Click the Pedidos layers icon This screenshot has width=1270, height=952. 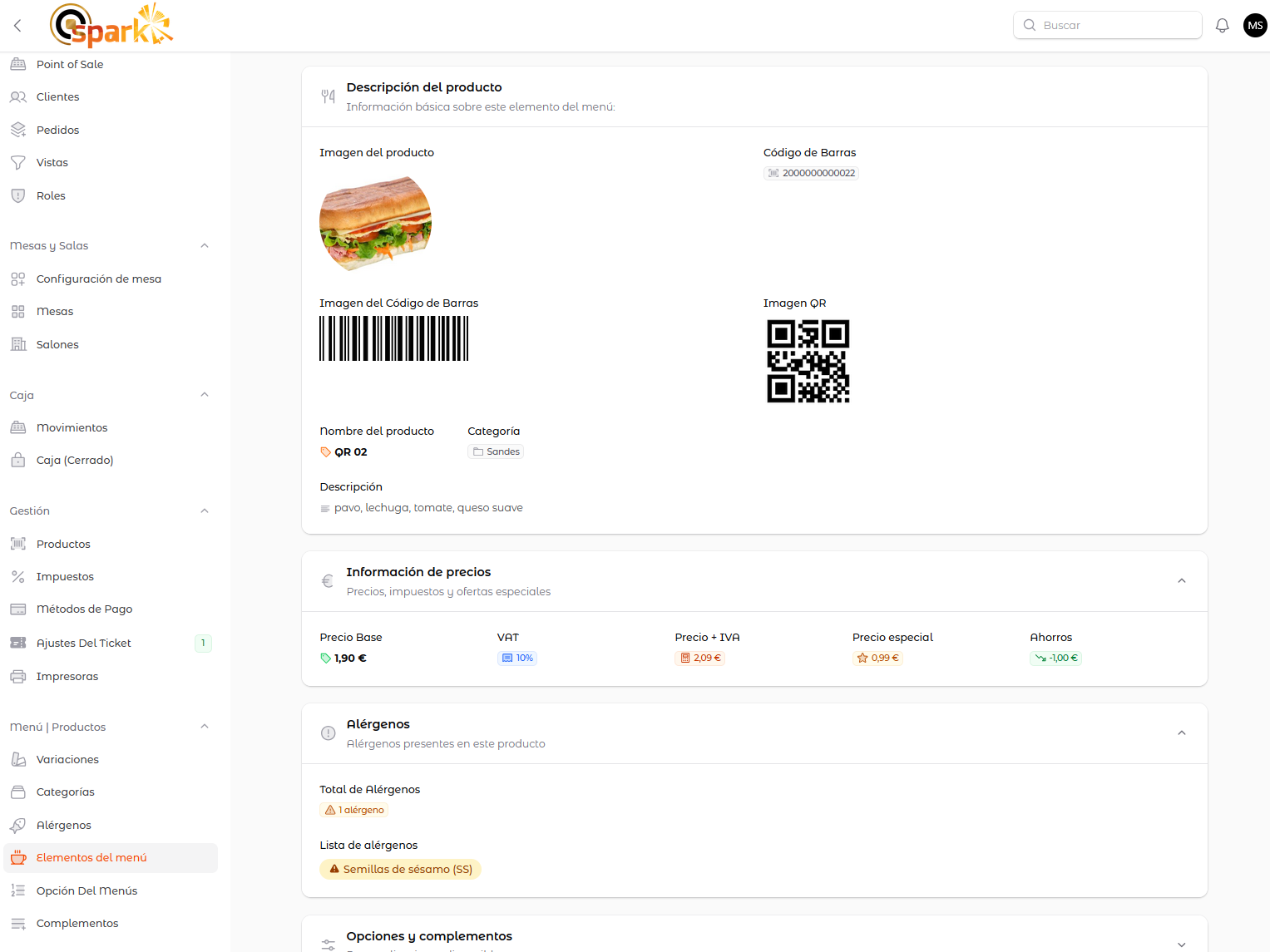point(18,131)
